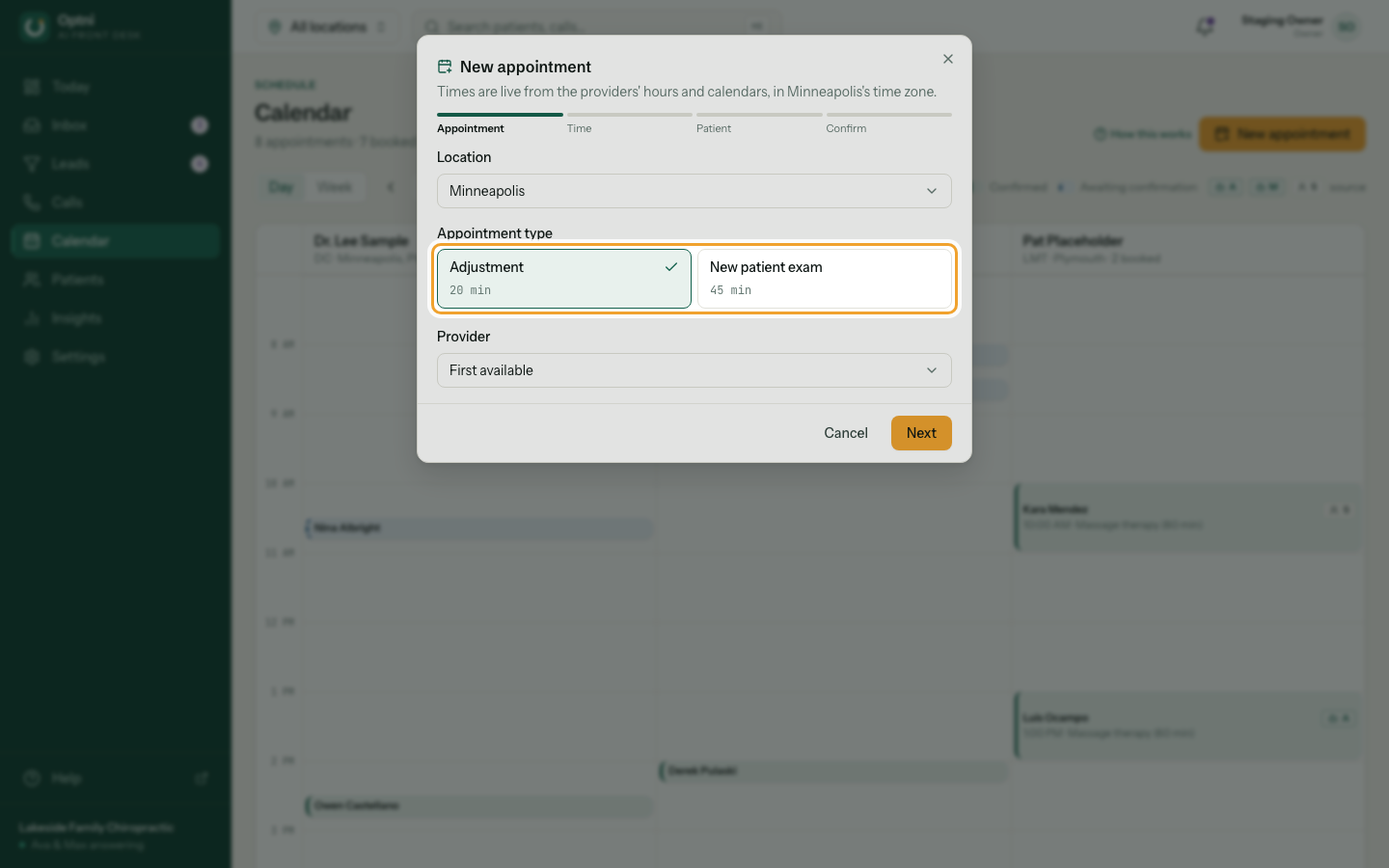Close the New appointment dialog with the X
Screen dimensions: 1389x868
(948, 59)
